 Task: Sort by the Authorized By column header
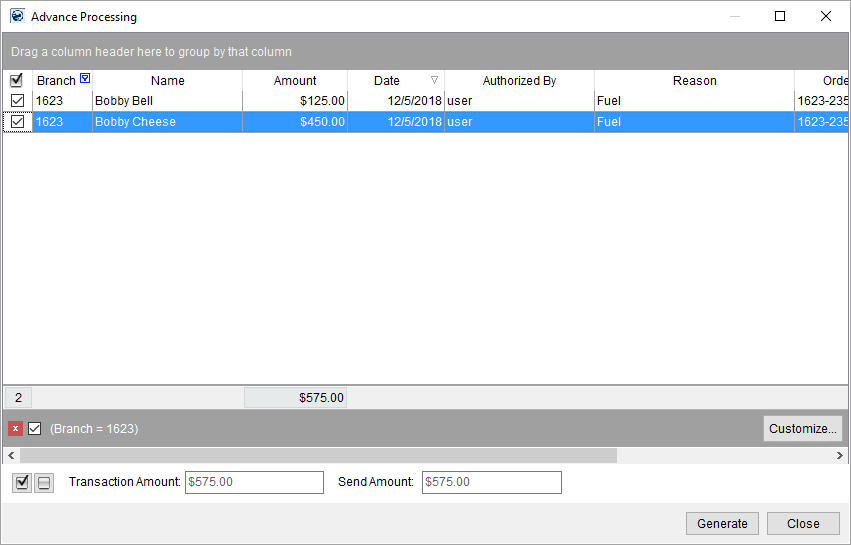coord(519,81)
